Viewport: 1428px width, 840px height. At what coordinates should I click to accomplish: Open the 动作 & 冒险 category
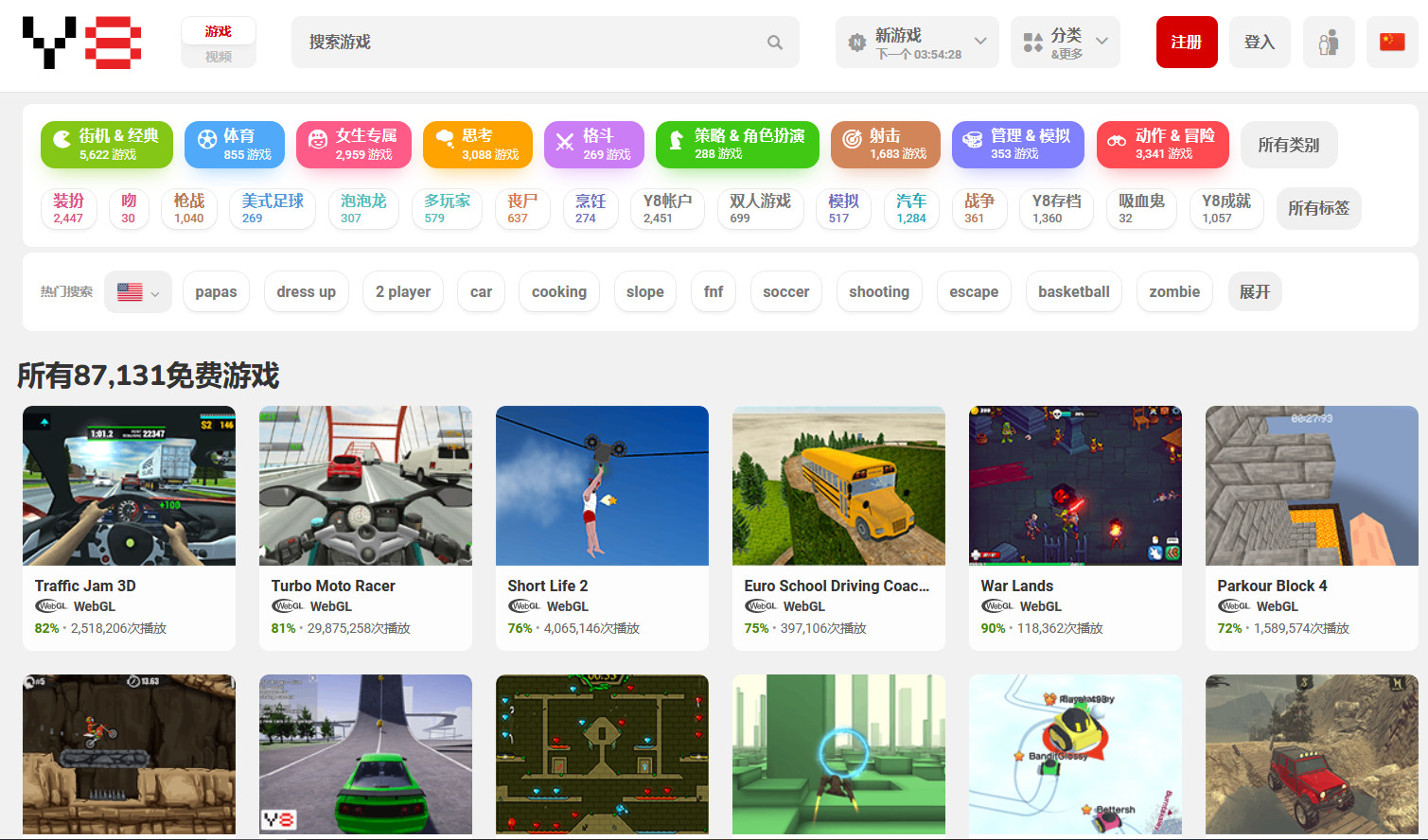coord(1162,145)
